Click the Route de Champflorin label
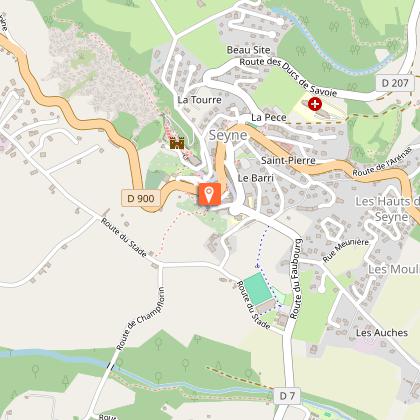 pyautogui.click(x=140, y=318)
